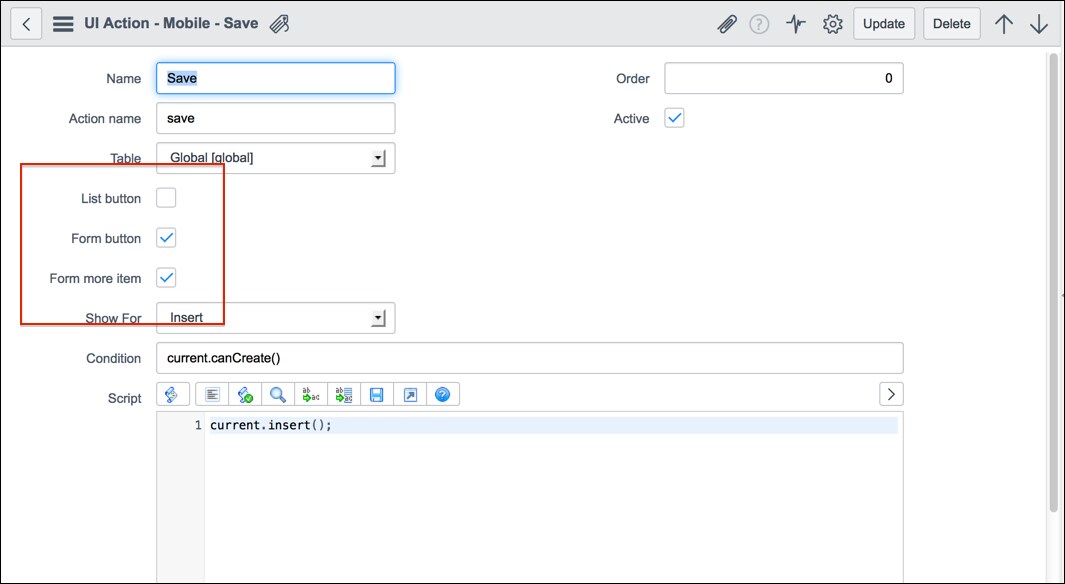Open the form context hamburger menu
The width and height of the screenshot is (1065, 584).
(x=63, y=24)
